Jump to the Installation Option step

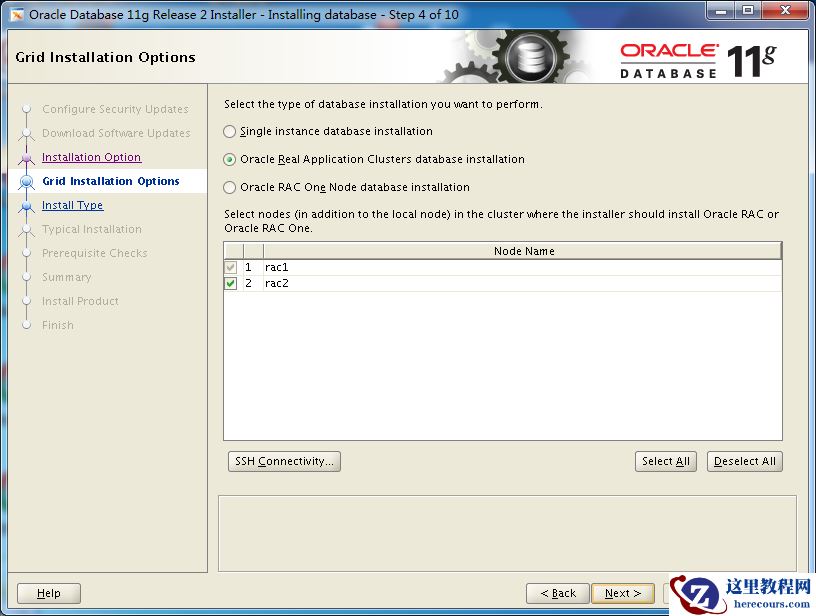pyautogui.click(x=91, y=157)
